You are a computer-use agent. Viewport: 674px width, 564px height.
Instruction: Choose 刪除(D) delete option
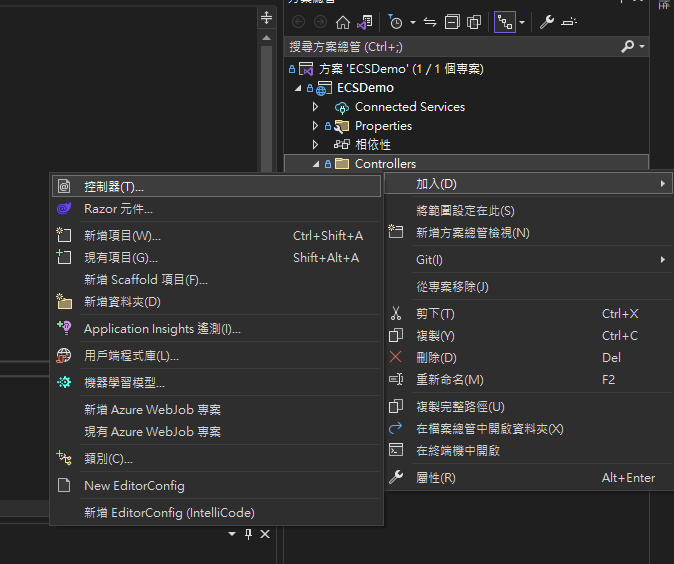tap(528, 357)
